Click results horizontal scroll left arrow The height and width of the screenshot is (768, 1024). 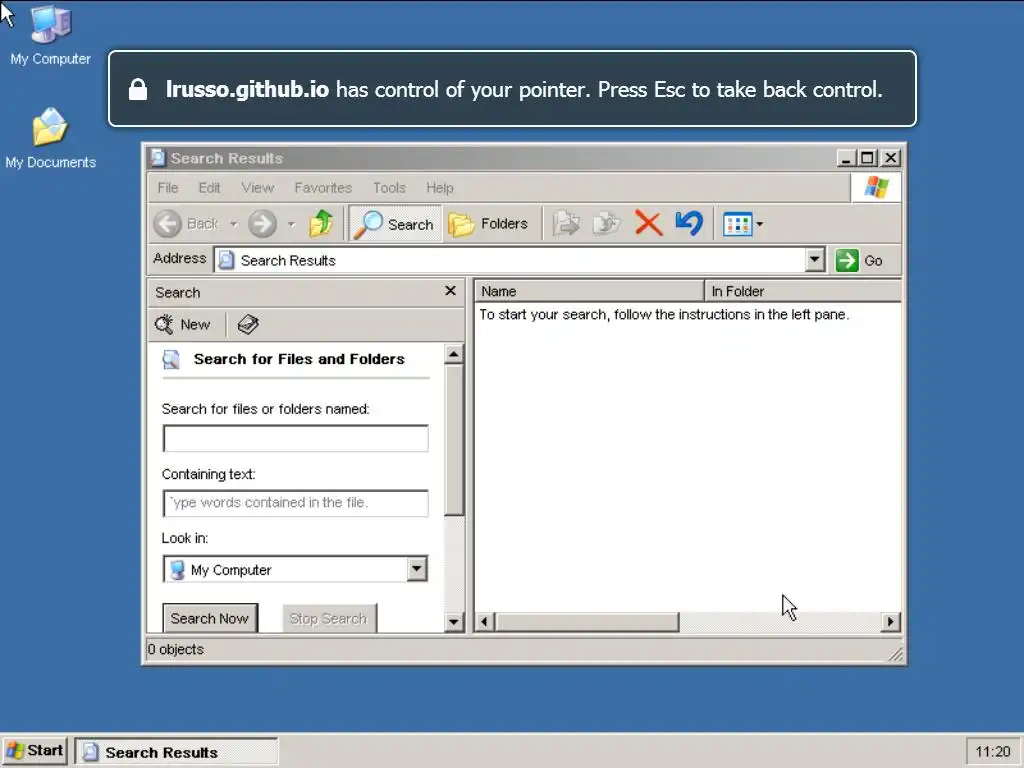pos(484,622)
